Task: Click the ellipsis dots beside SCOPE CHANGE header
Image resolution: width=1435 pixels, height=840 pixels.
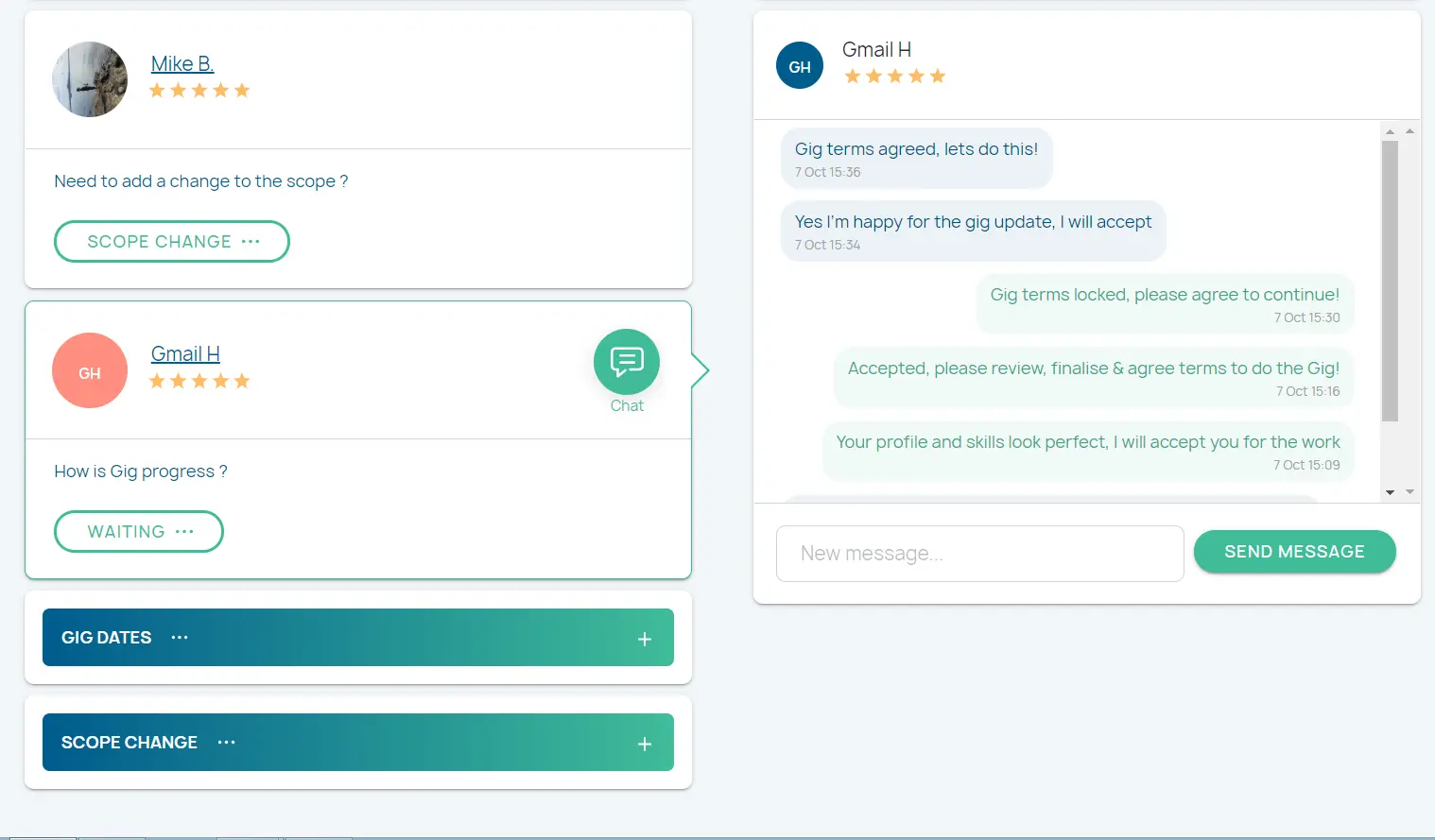Action: coord(227,743)
